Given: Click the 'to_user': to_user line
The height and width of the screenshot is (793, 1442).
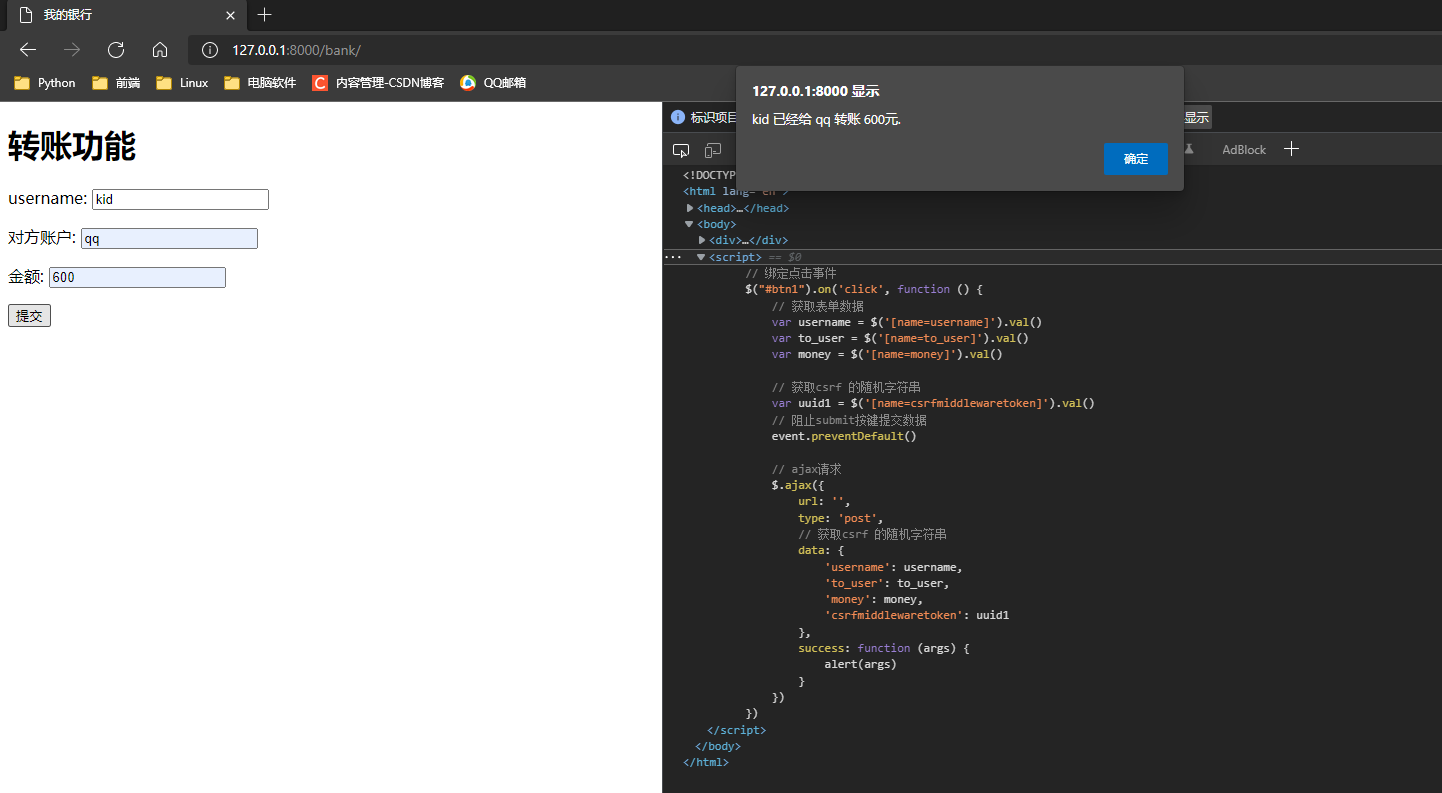Looking at the screenshot, I should coord(886,583).
